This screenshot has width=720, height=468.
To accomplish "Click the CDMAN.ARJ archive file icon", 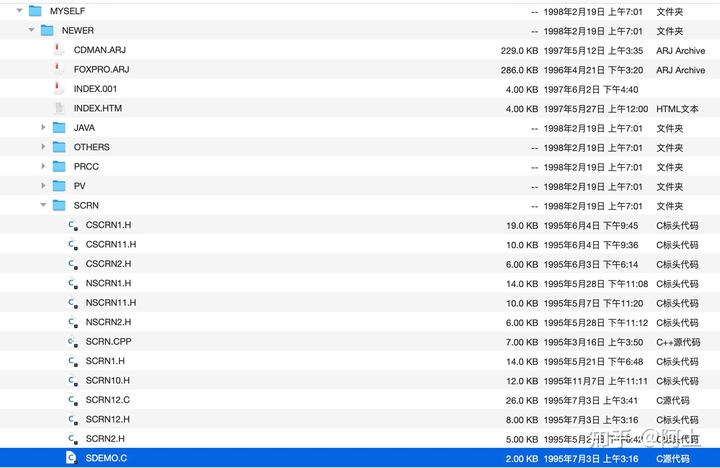I will (59, 50).
